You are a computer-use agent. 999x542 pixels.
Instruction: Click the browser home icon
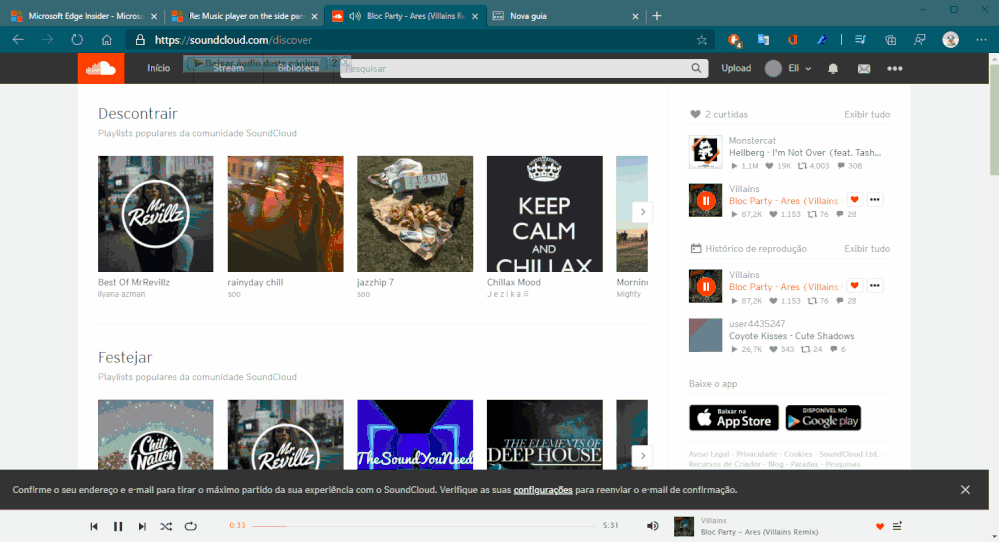(x=106, y=40)
